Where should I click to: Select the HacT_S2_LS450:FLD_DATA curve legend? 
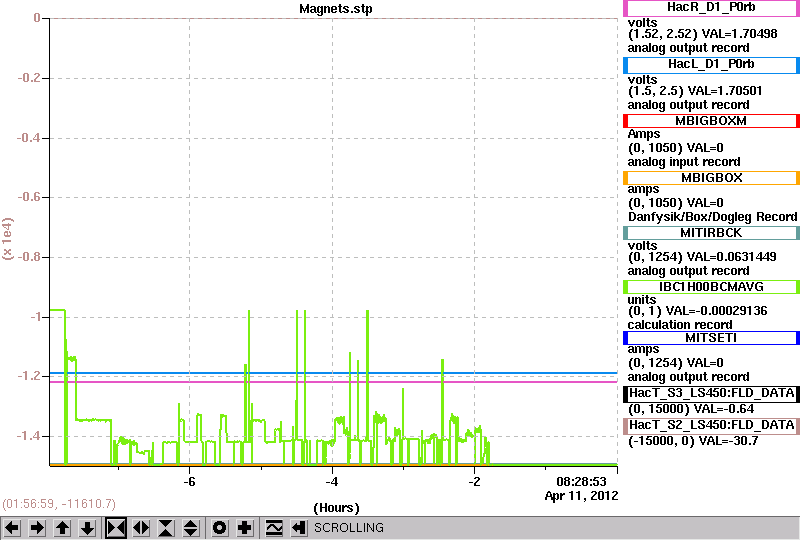pos(711,426)
